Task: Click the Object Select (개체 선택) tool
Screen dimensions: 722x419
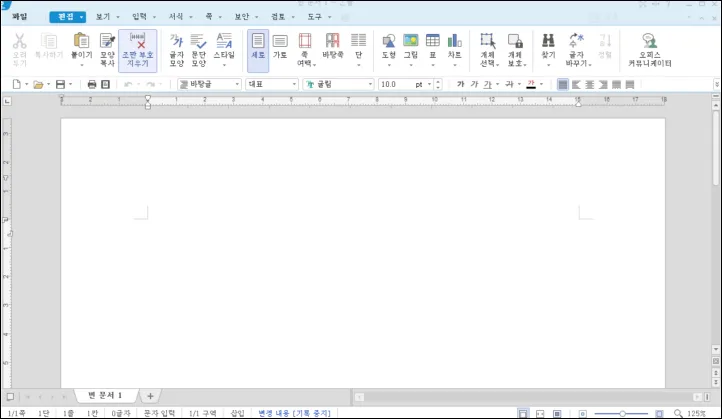Action: click(488, 50)
